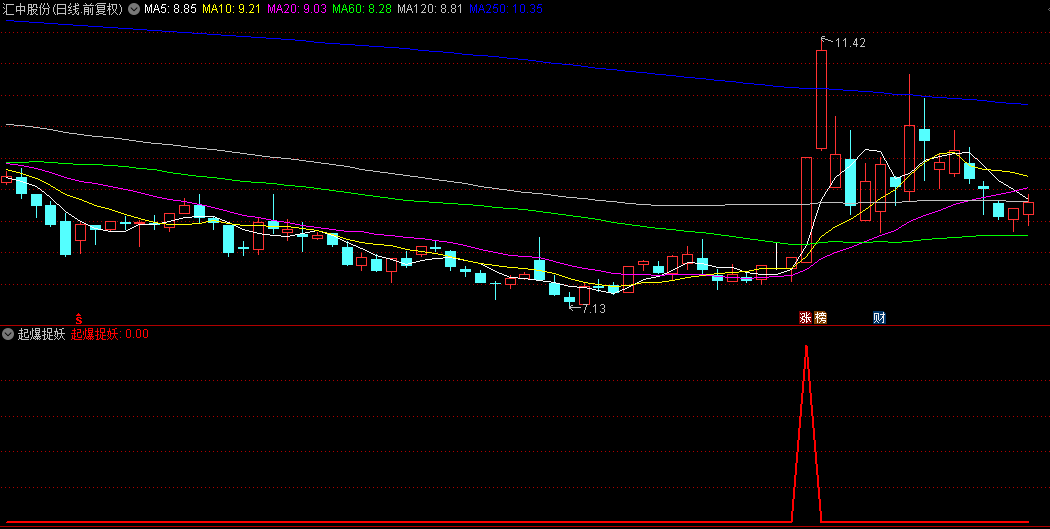1050x529 pixels.
Task: Select the MA5: 8.85 label
Action: (169, 9)
